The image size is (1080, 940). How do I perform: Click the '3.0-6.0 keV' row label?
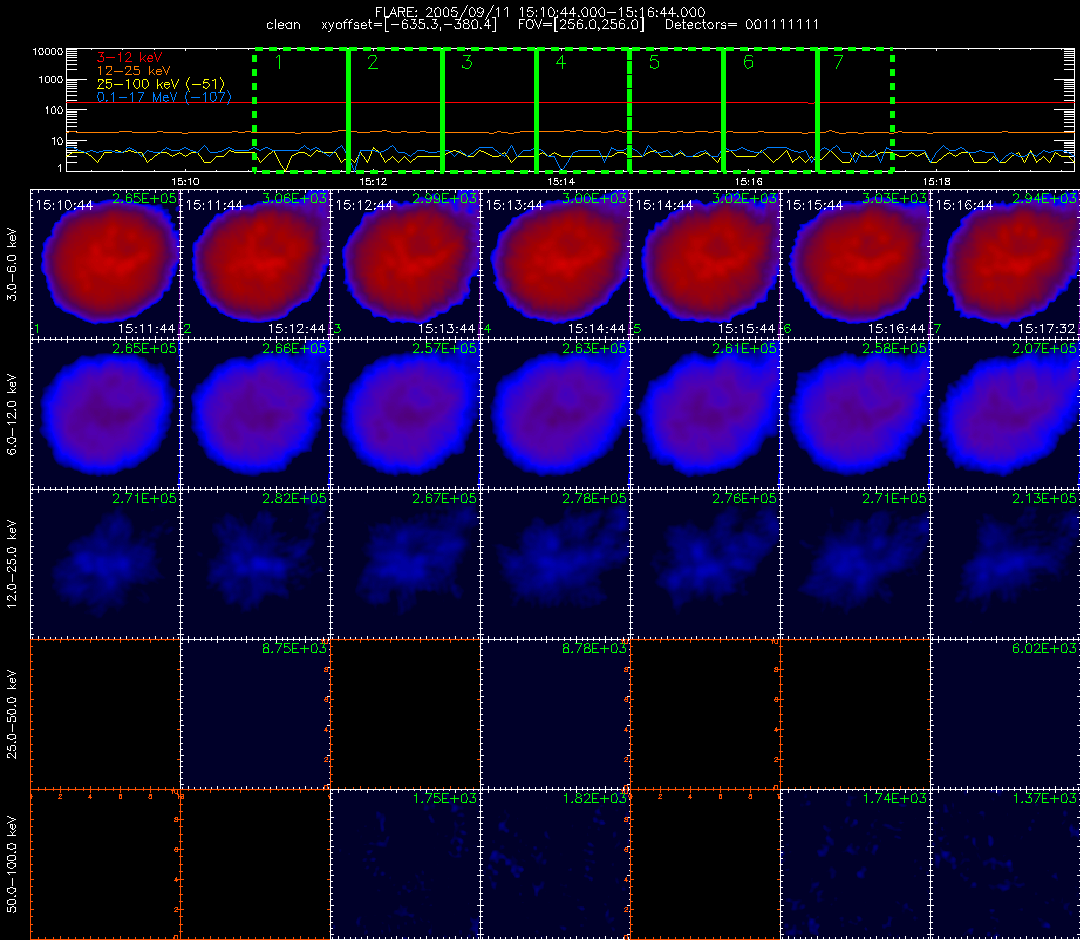pyautogui.click(x=12, y=264)
